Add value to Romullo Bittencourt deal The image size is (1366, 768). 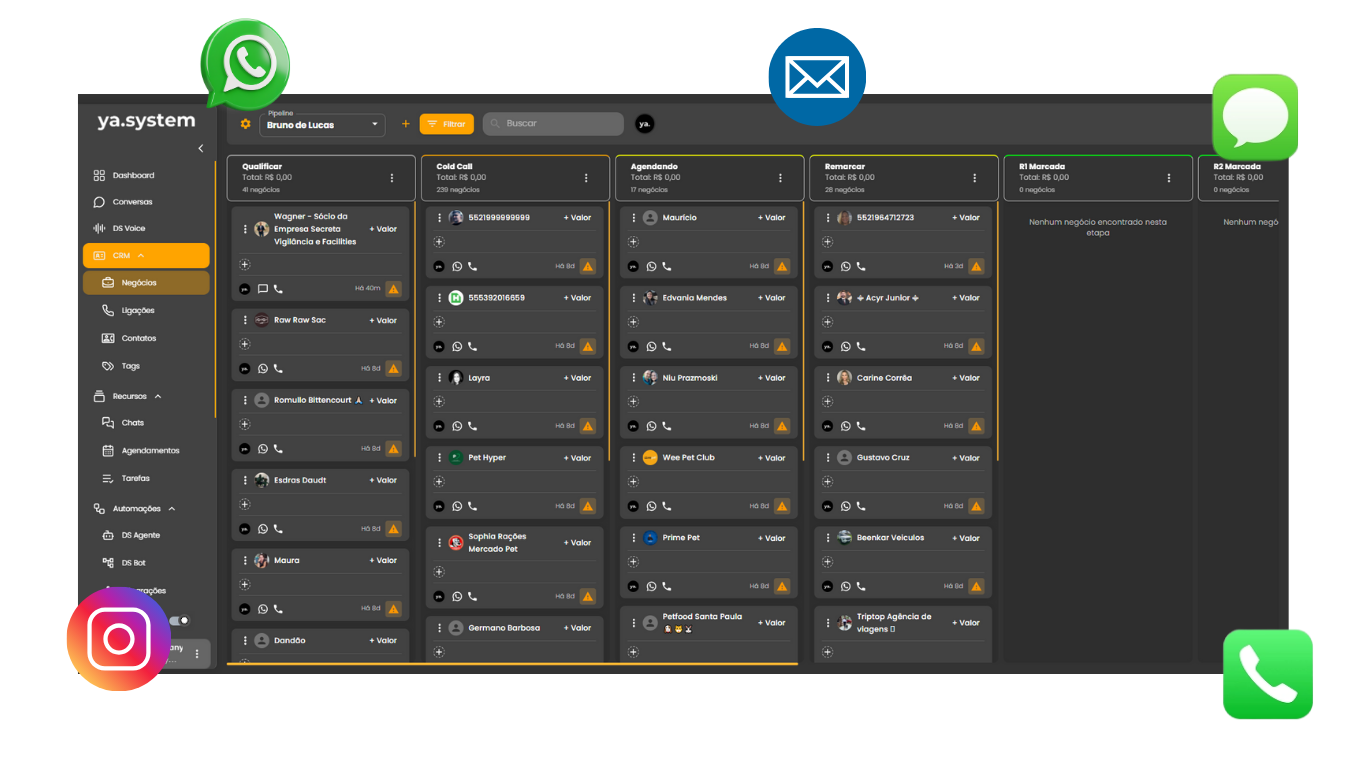383,400
